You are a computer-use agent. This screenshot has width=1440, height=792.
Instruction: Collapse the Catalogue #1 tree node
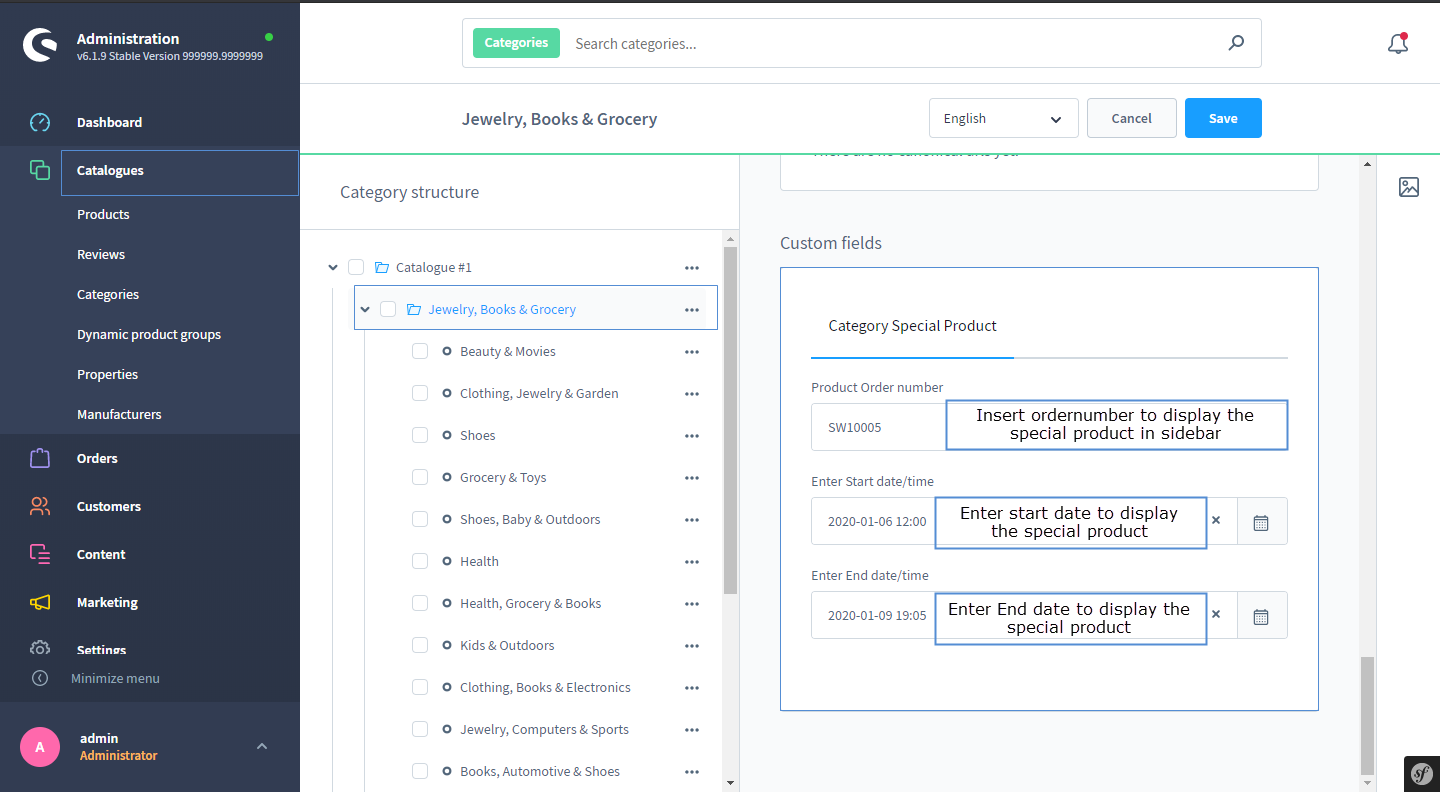[333, 267]
